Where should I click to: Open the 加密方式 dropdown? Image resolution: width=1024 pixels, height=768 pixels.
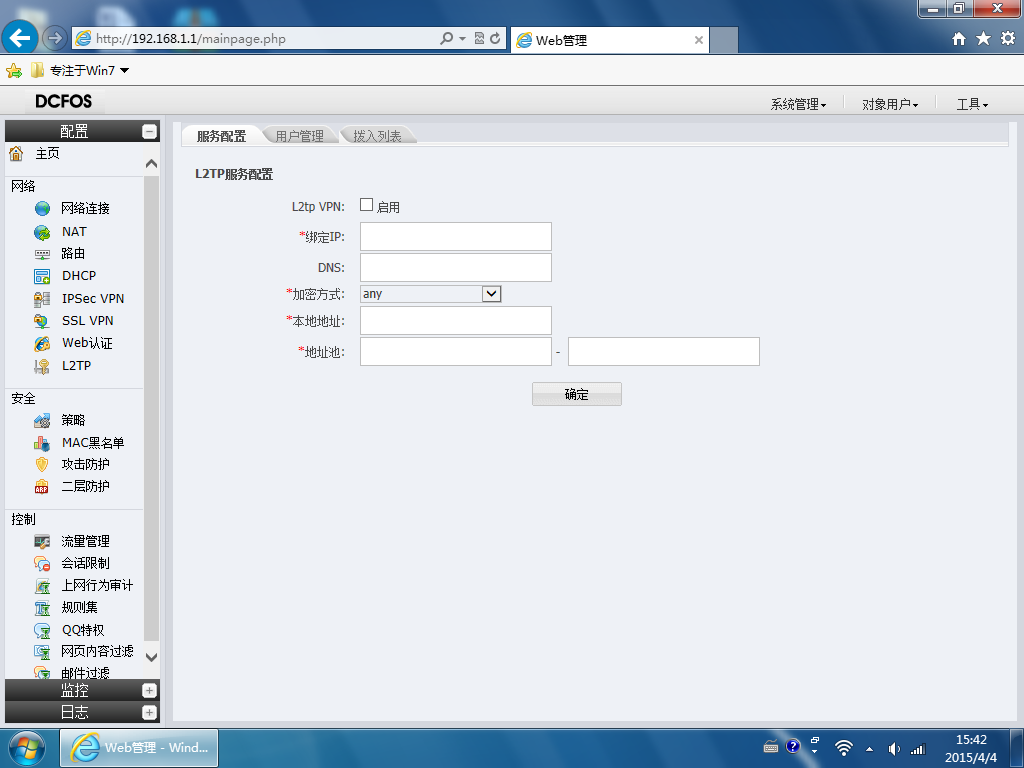pyautogui.click(x=491, y=294)
